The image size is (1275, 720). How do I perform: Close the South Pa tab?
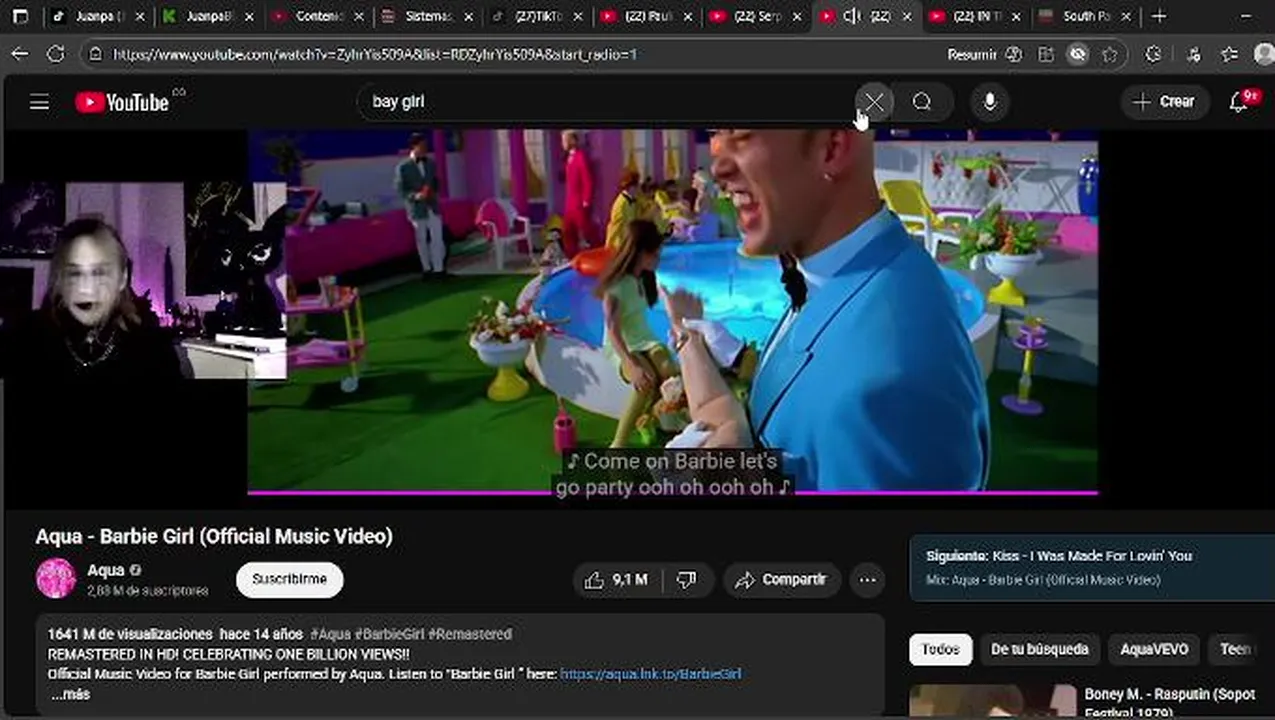point(1125,17)
